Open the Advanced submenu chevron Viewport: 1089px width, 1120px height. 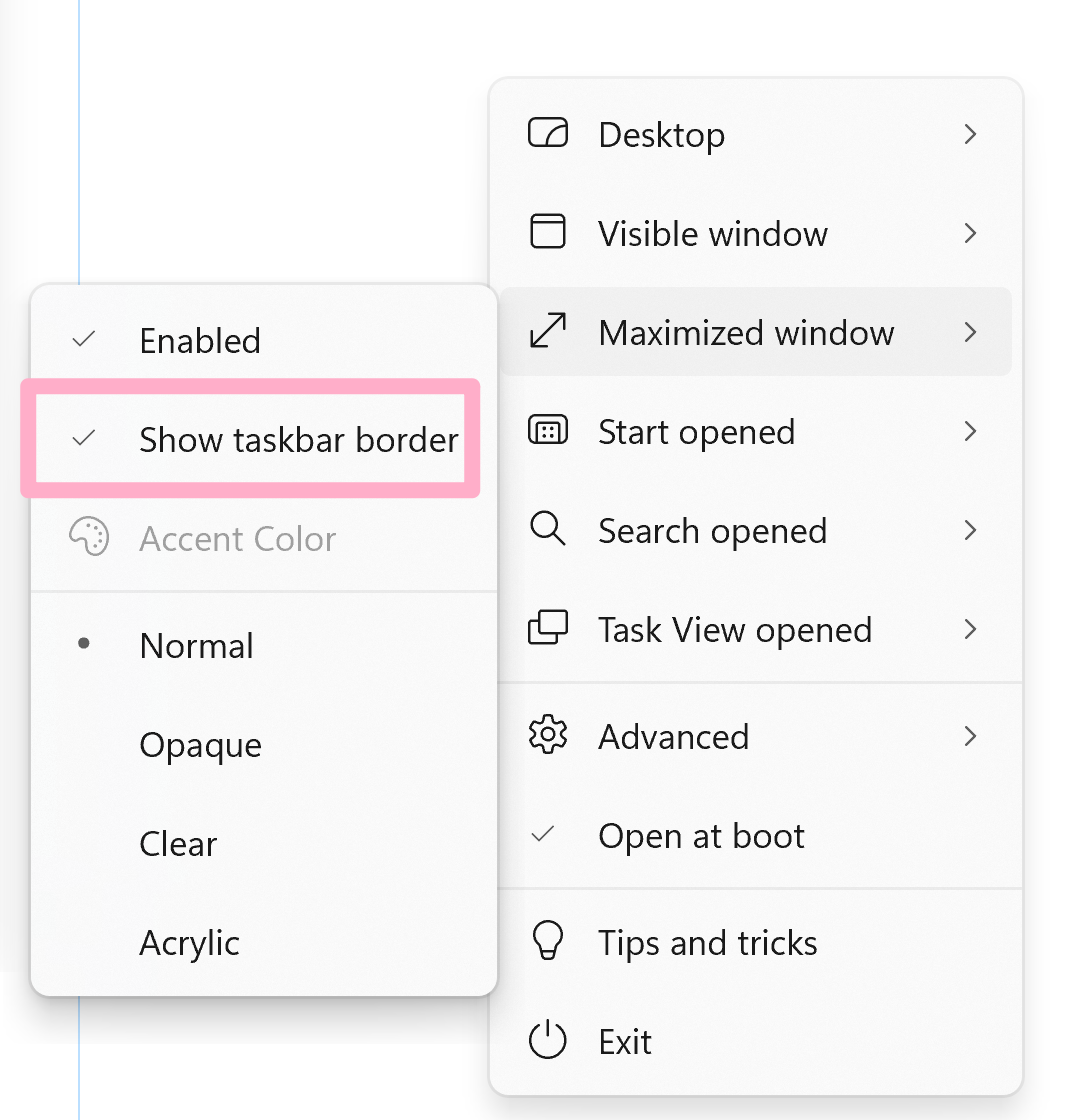(969, 736)
